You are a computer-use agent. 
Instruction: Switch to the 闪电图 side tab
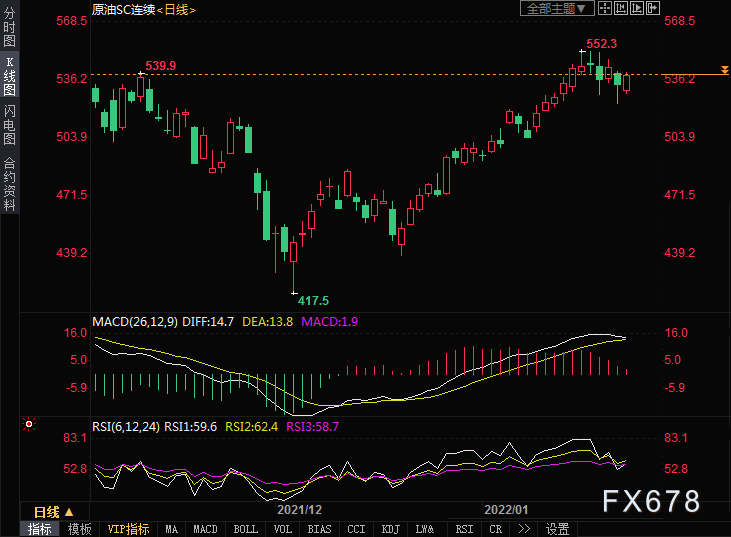(x=9, y=125)
